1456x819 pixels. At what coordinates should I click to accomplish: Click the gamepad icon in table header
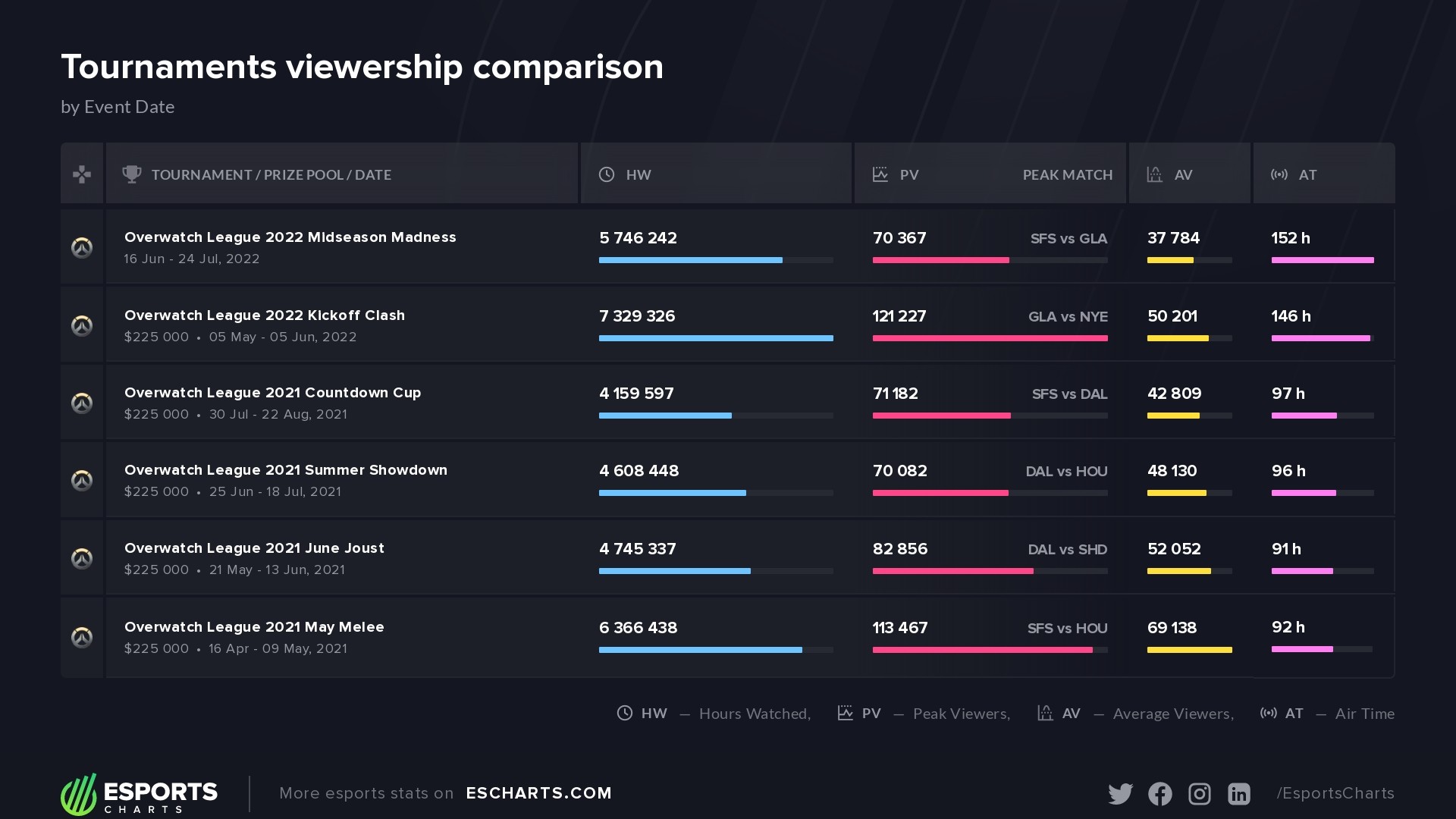click(82, 174)
